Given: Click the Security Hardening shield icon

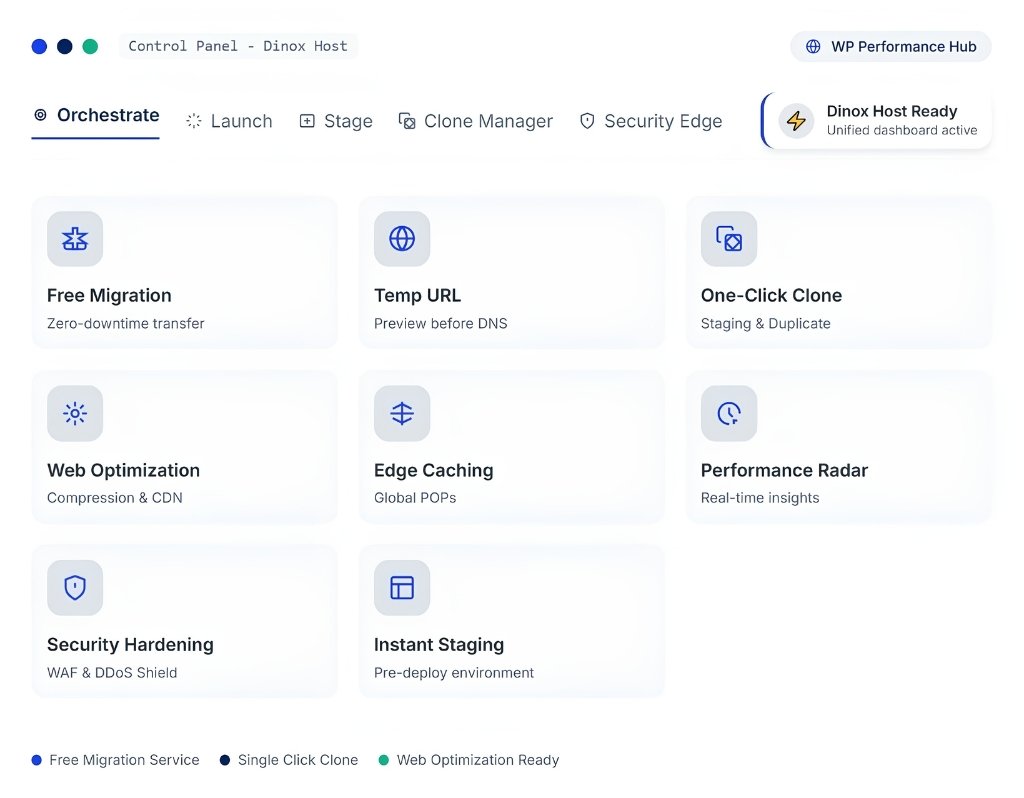Looking at the screenshot, I should [75, 588].
